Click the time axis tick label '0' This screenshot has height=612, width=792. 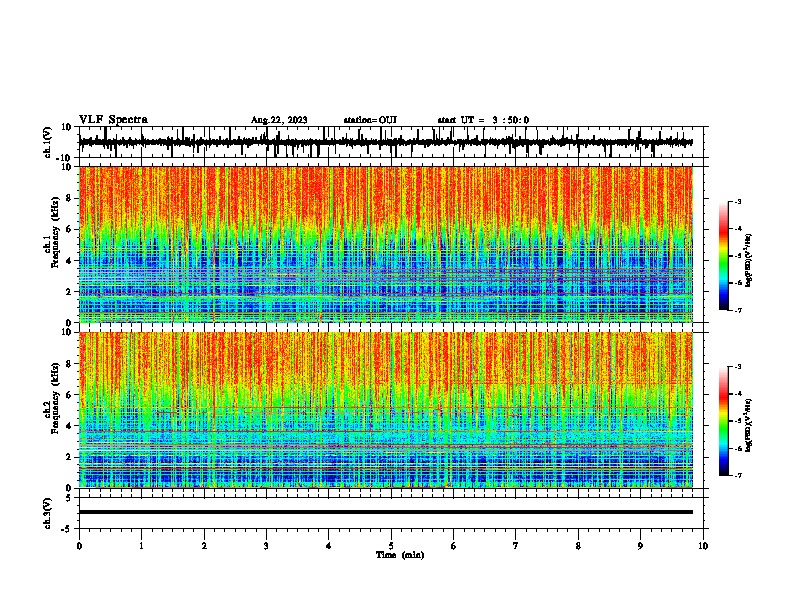(x=79, y=546)
